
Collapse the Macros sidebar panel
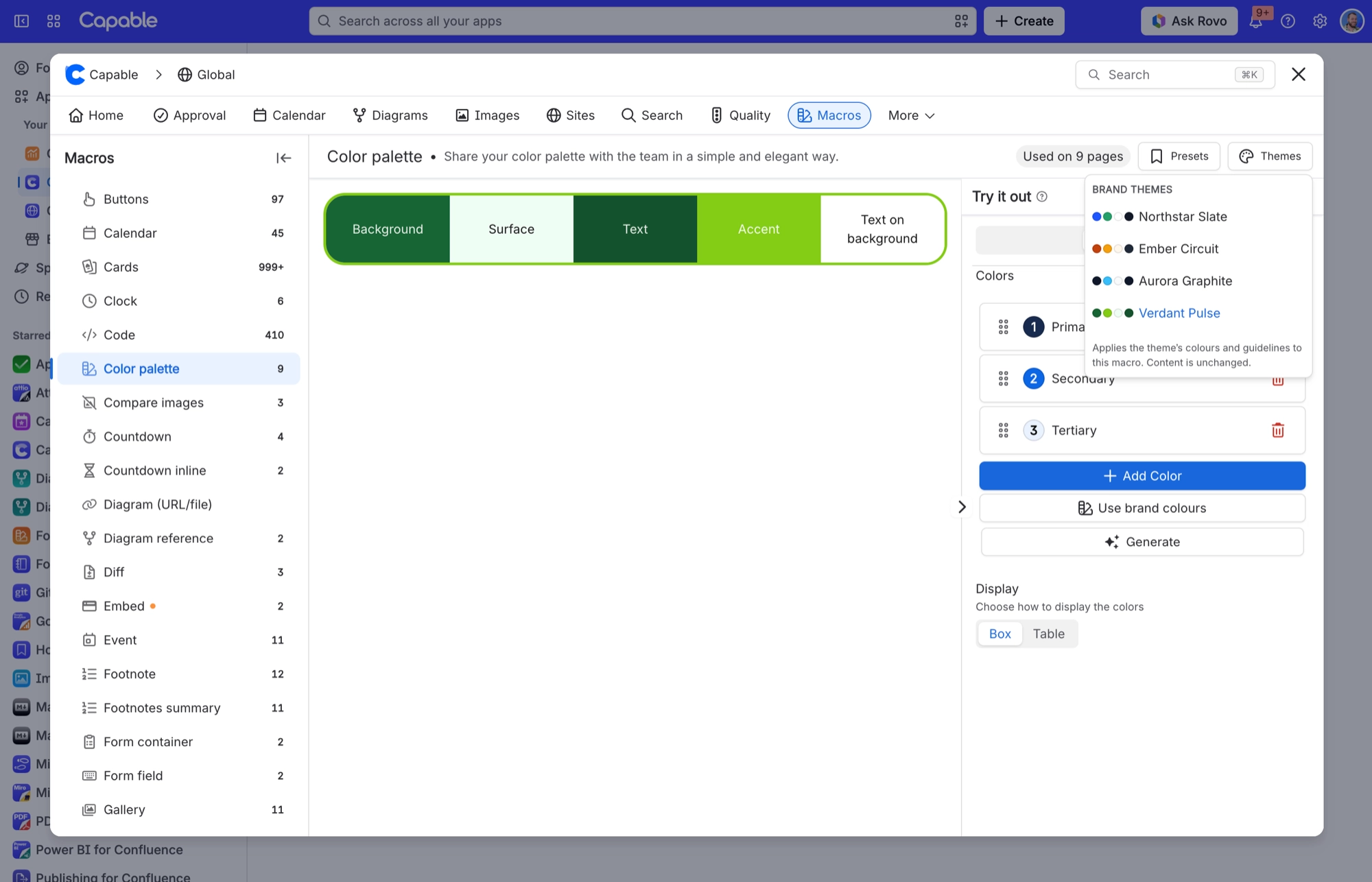click(x=283, y=158)
